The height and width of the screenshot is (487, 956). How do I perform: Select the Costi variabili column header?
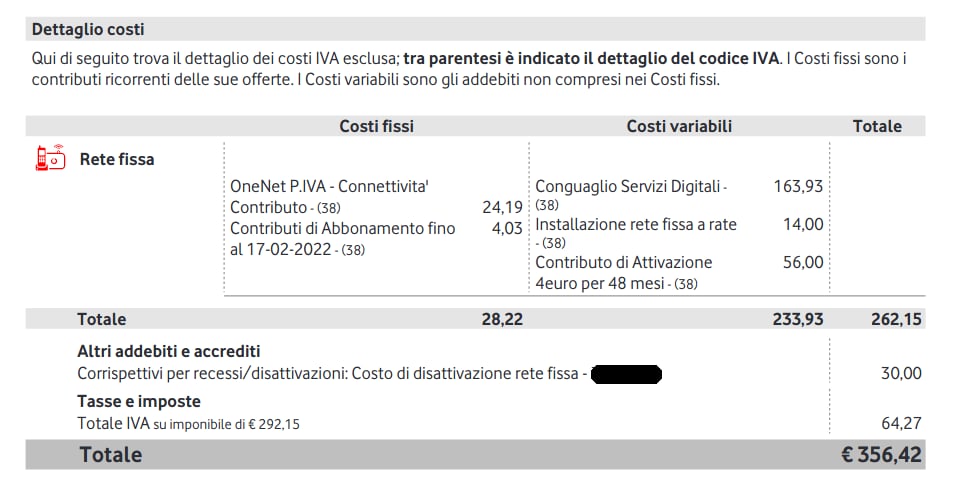[x=679, y=126]
